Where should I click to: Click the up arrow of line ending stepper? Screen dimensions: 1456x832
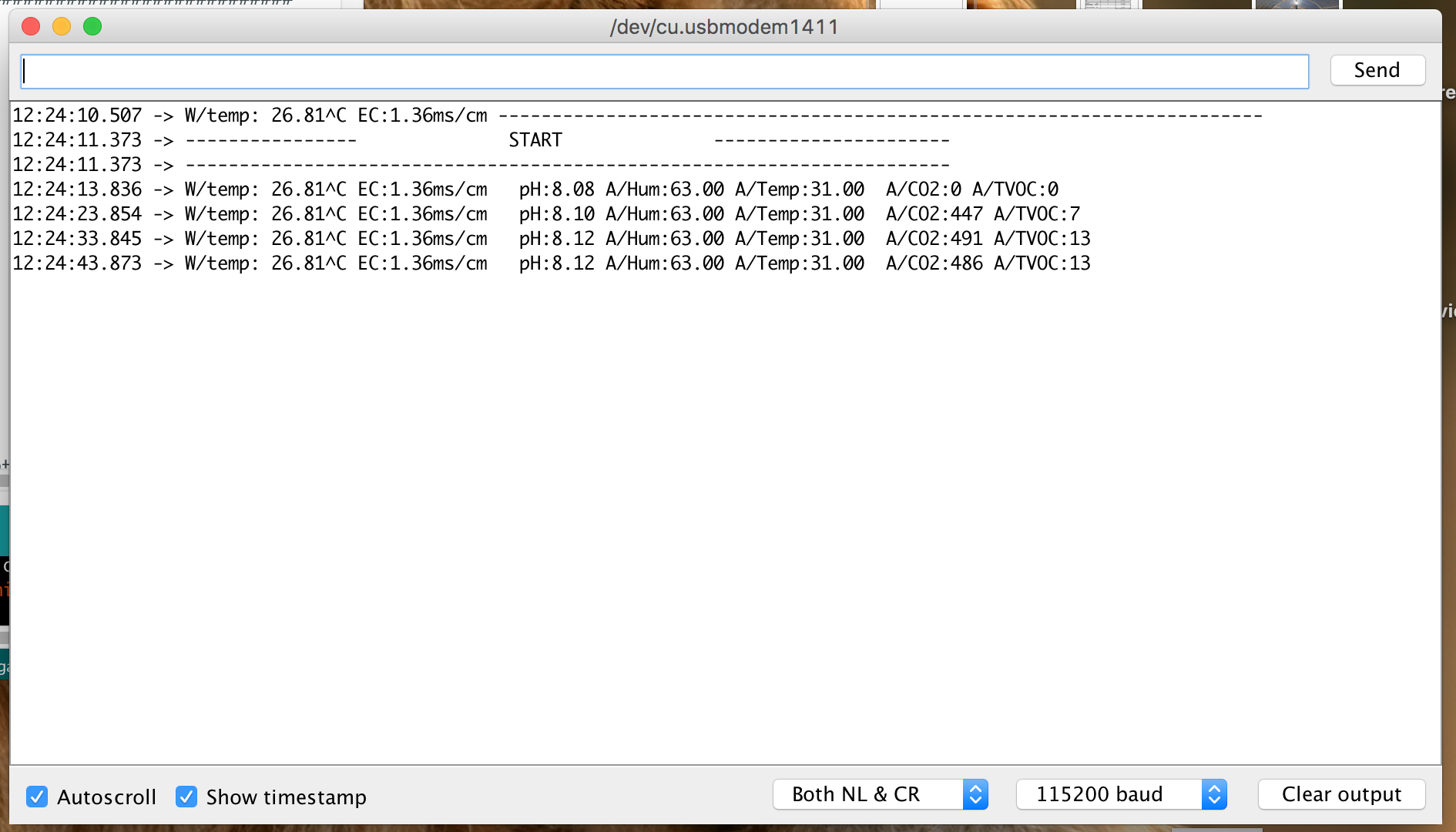tap(975, 789)
